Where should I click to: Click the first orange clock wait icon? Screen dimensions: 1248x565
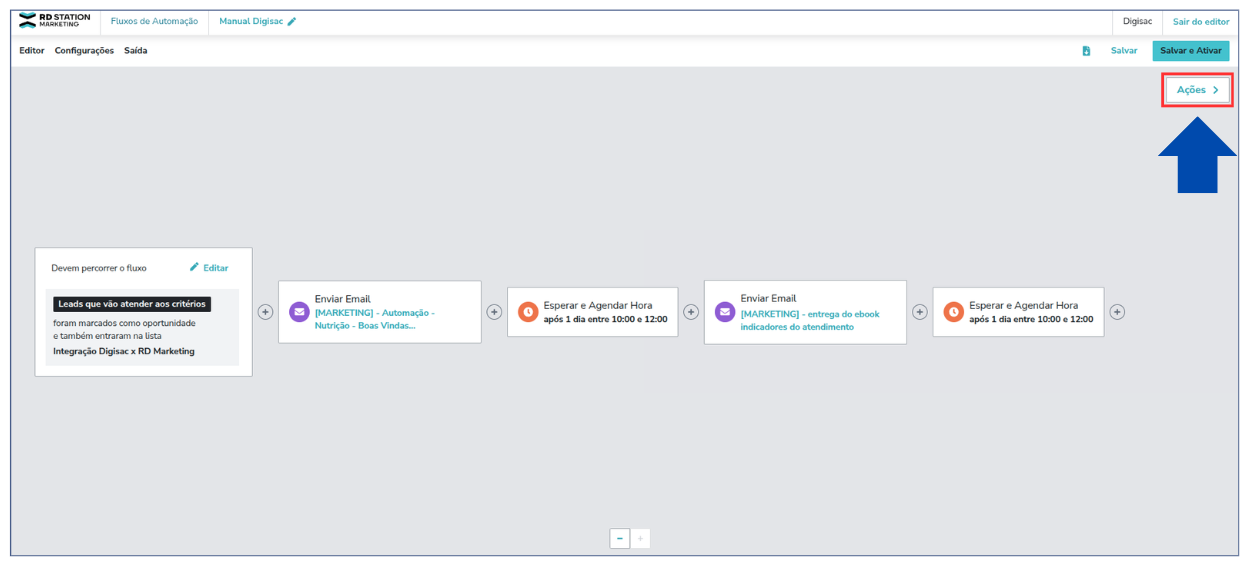pos(528,312)
